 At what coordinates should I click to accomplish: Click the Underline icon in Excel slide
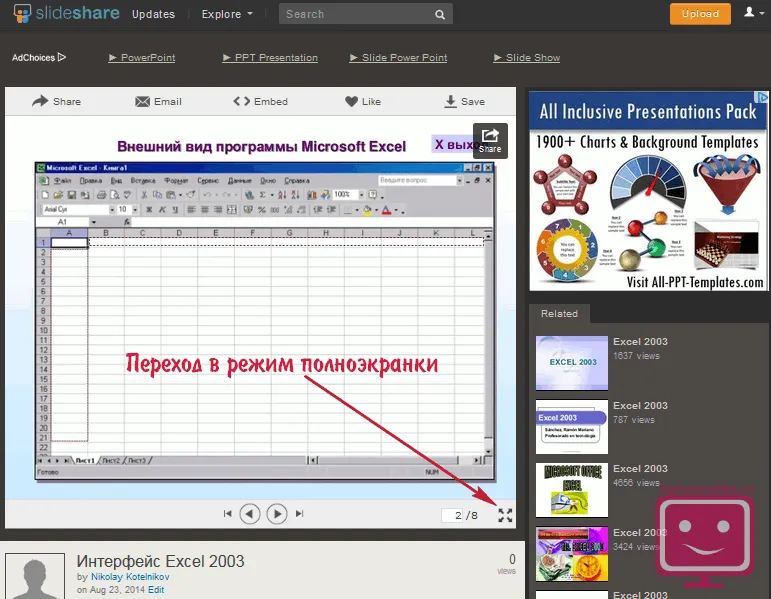(x=175, y=210)
